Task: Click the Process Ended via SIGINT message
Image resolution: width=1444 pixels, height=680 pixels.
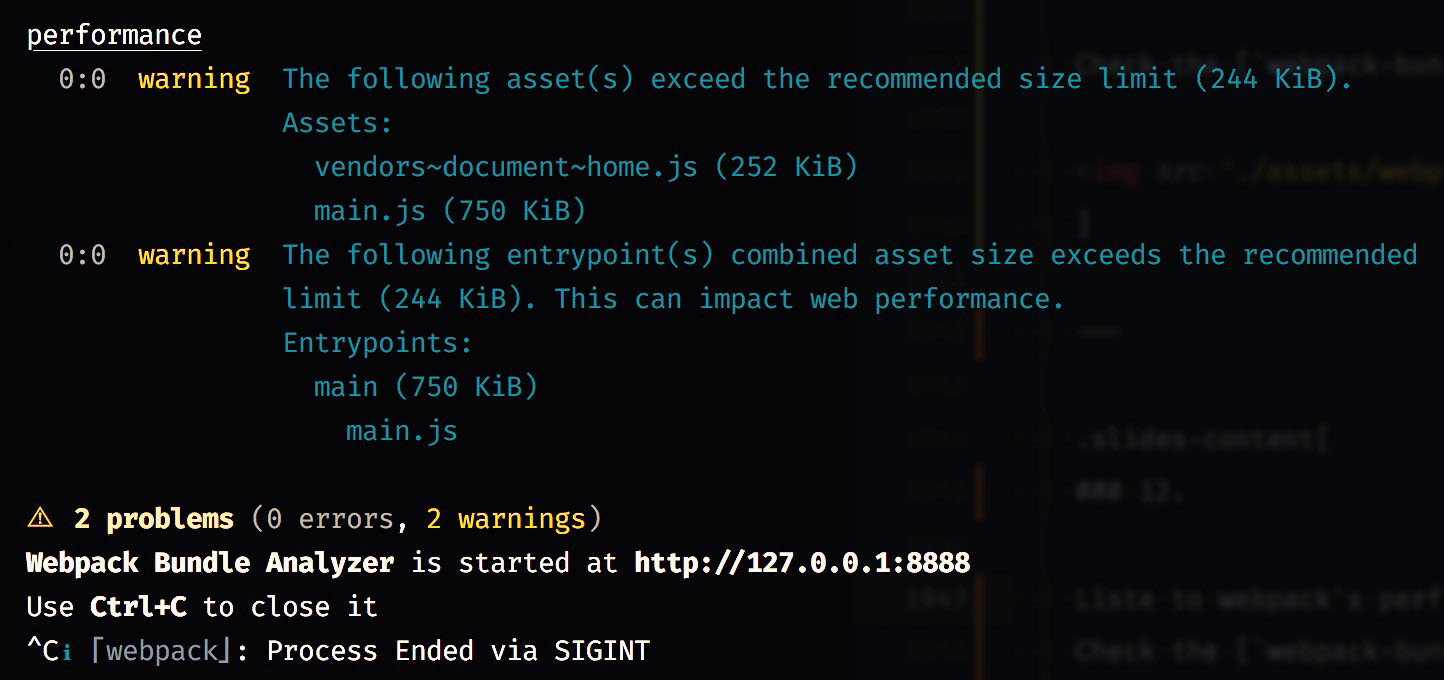Action: click(458, 651)
